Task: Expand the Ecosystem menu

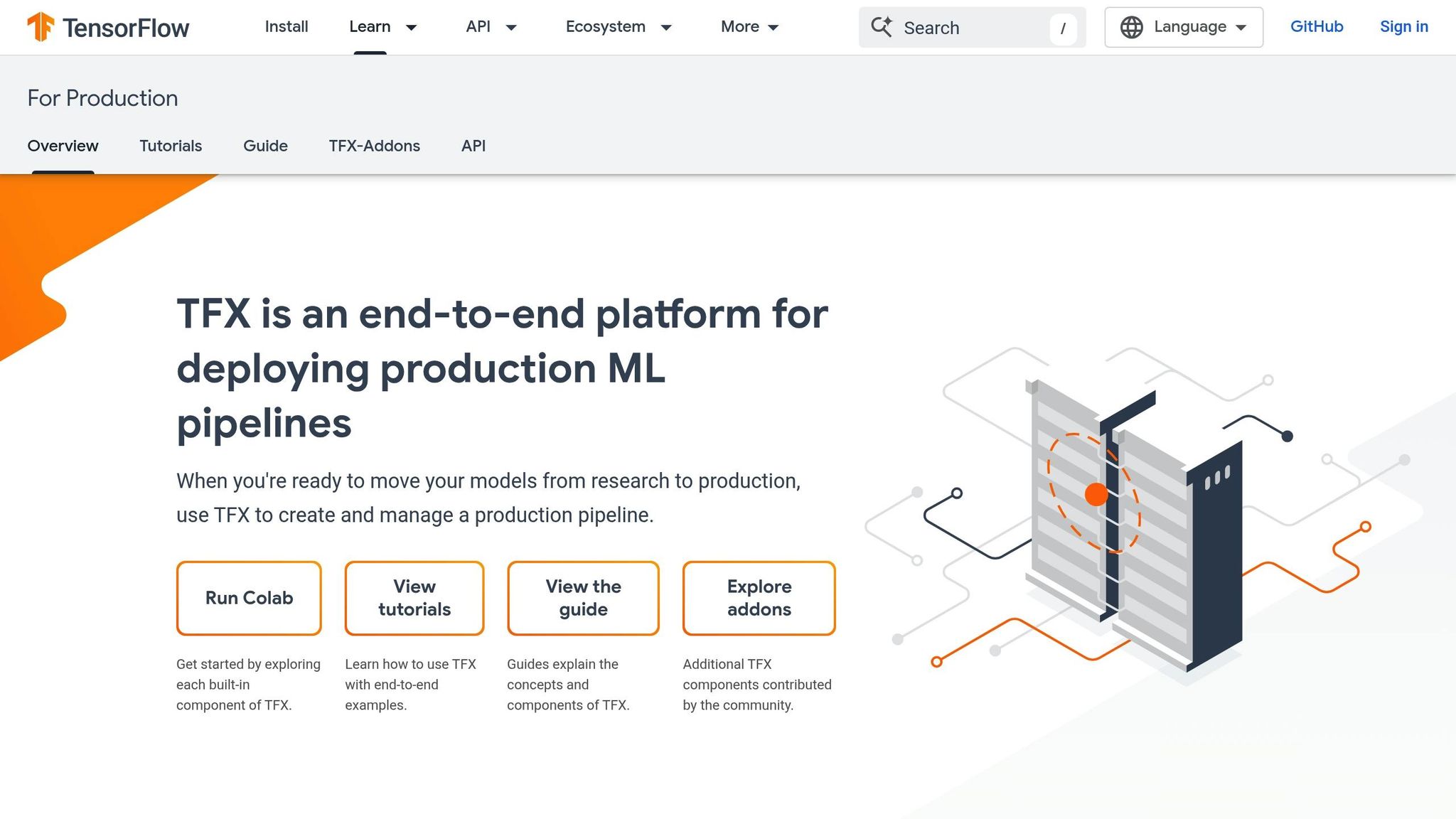Action: click(605, 27)
